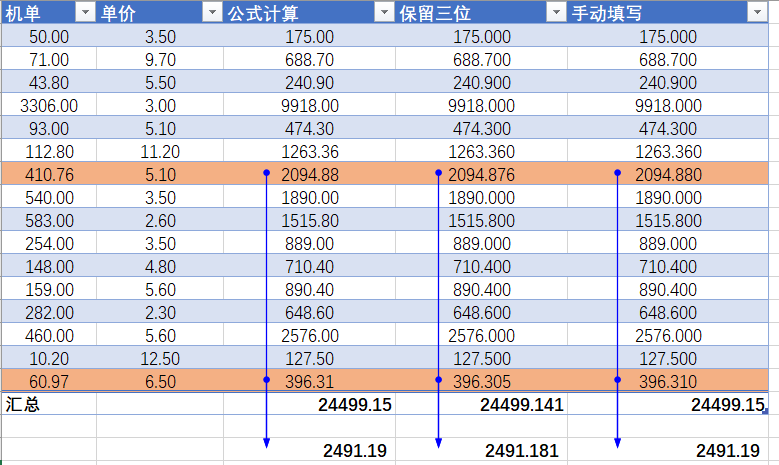Select cell 583.00 in 机单 column
Screen dimensions: 779x465
click(x=49, y=221)
